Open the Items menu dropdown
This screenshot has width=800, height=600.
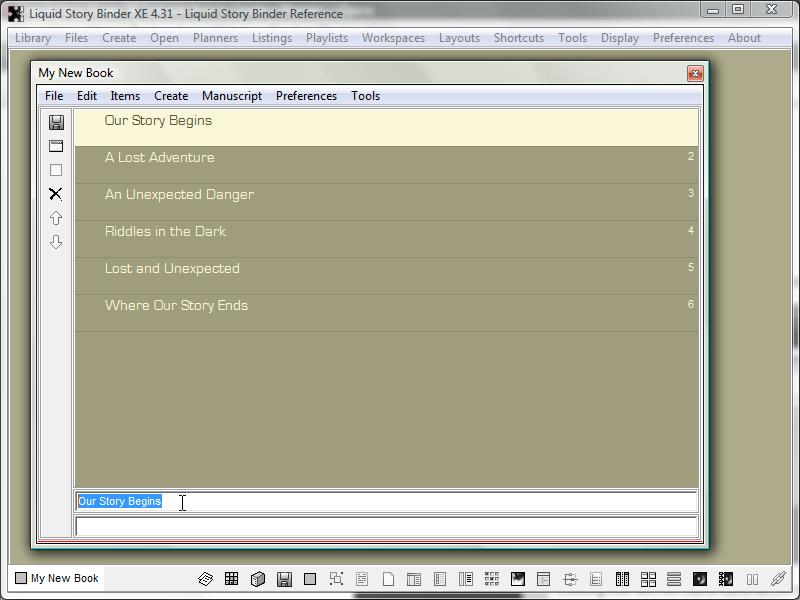click(125, 96)
